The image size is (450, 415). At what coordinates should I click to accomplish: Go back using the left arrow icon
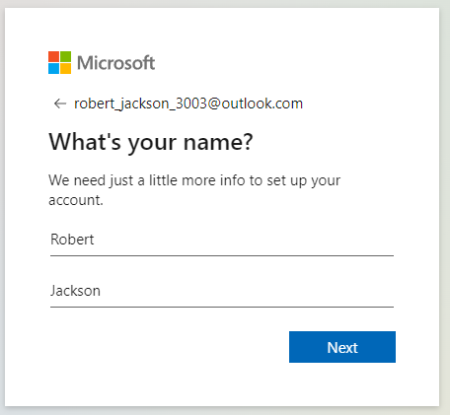[60, 104]
